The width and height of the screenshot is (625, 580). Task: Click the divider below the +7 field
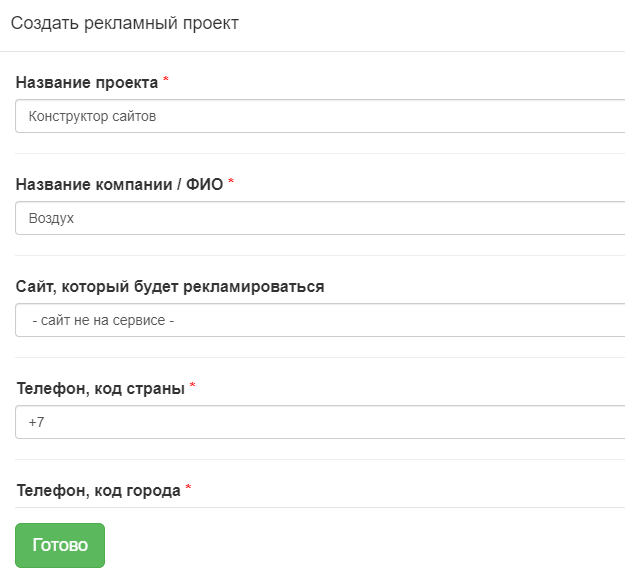click(320, 459)
